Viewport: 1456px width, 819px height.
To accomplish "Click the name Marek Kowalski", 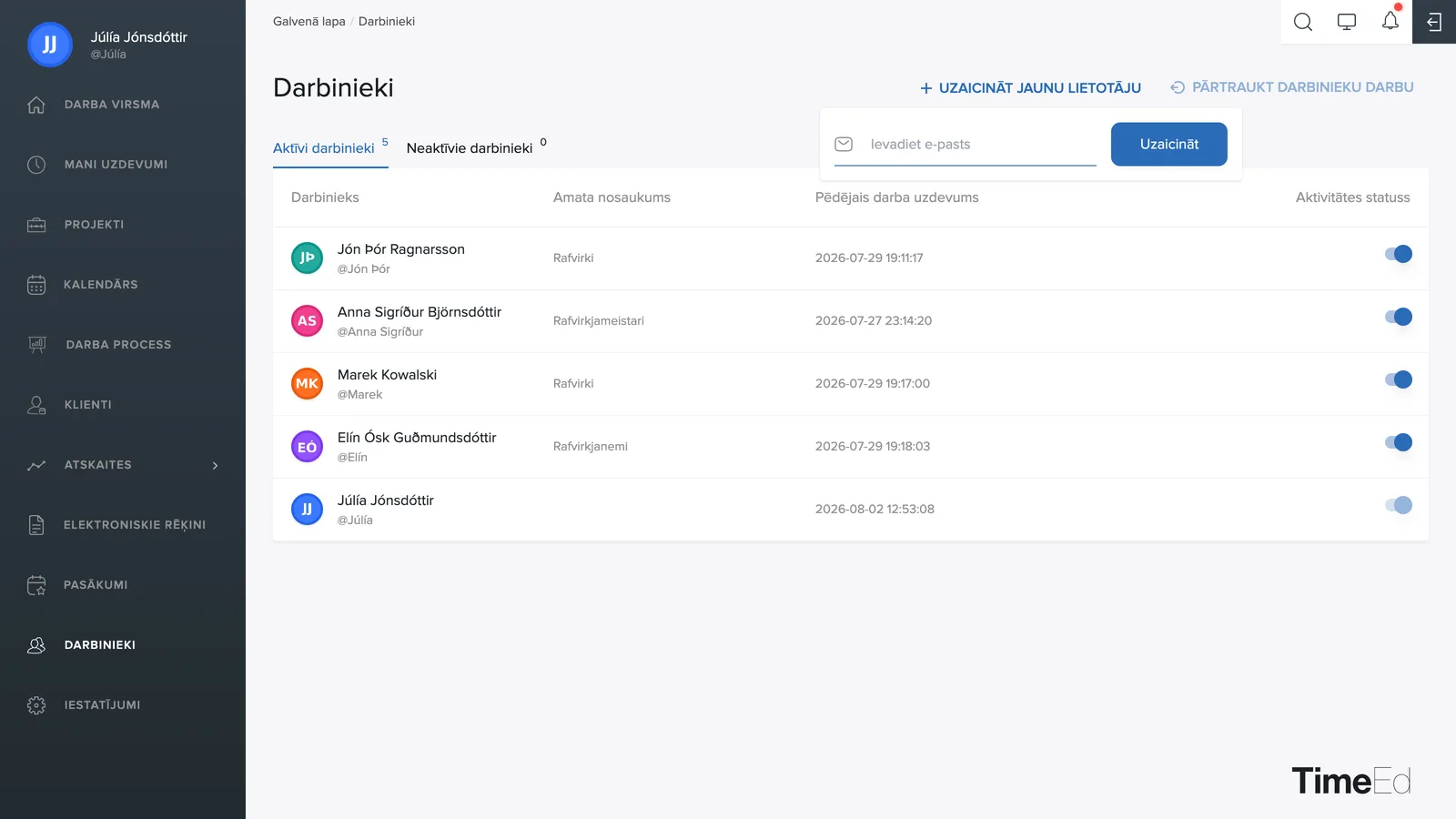I will (387, 375).
